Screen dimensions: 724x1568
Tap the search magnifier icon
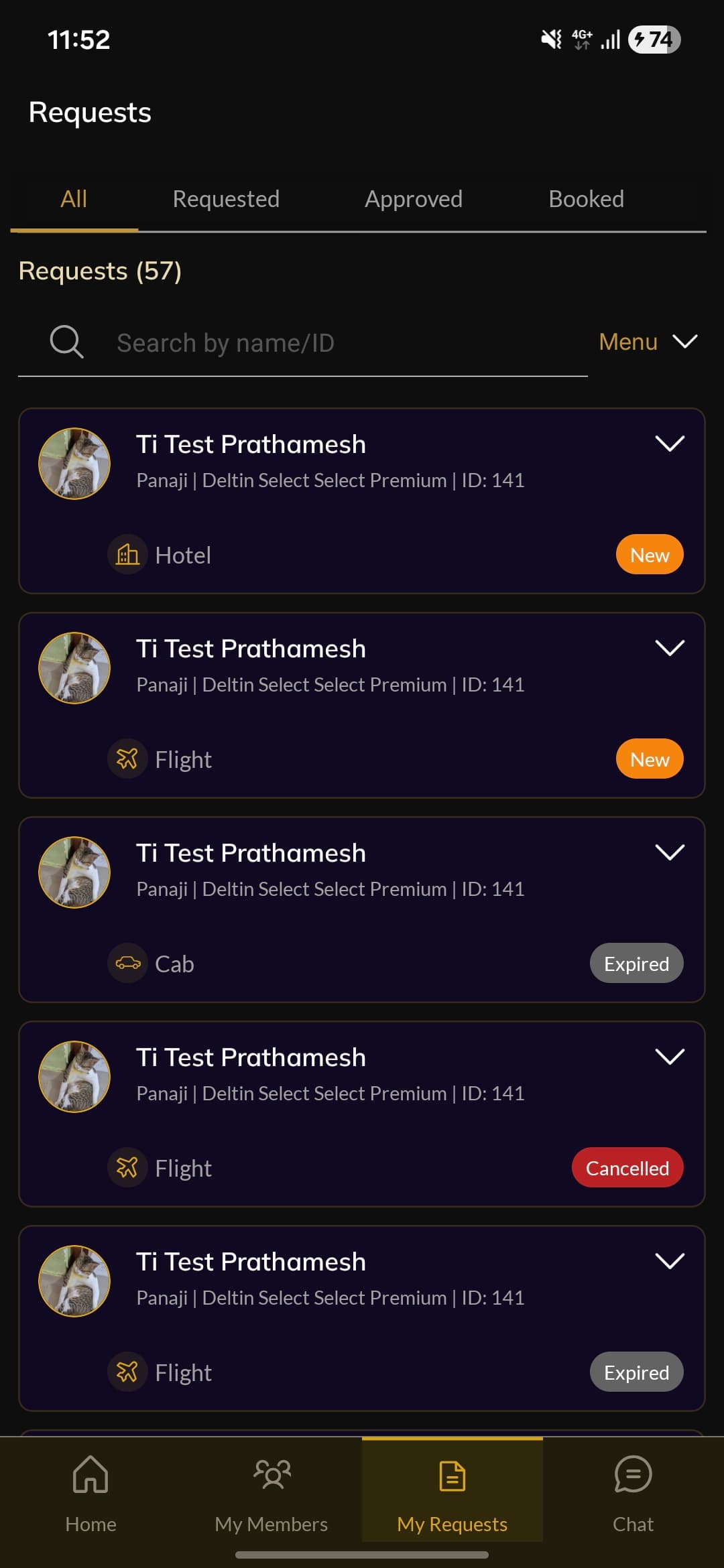[x=66, y=342]
